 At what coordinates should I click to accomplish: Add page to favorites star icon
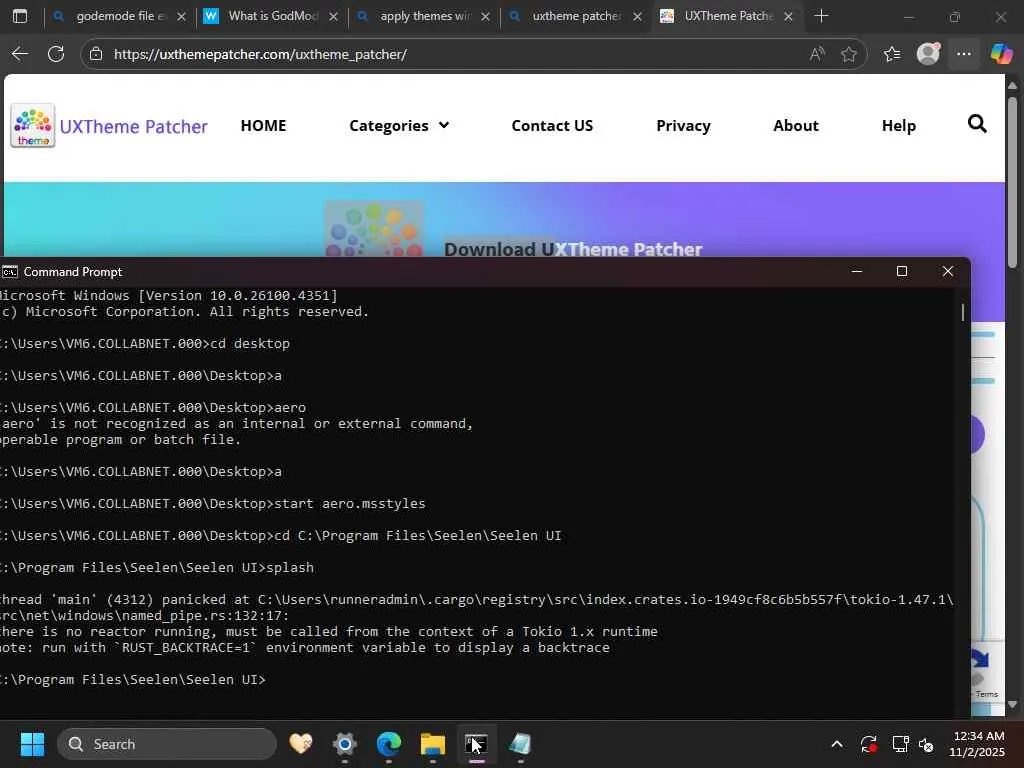pos(848,54)
